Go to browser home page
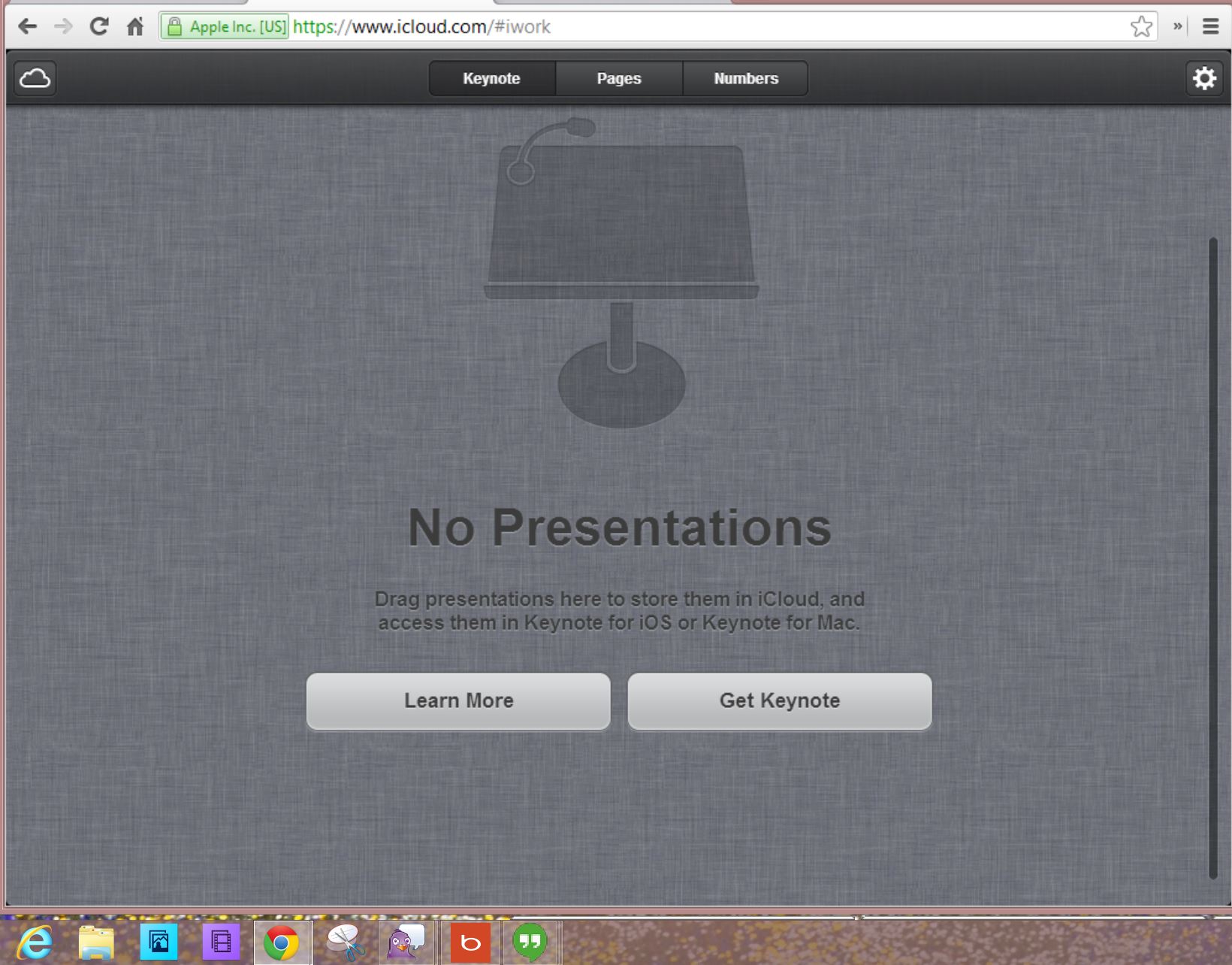The height and width of the screenshot is (965, 1232). tap(135, 27)
